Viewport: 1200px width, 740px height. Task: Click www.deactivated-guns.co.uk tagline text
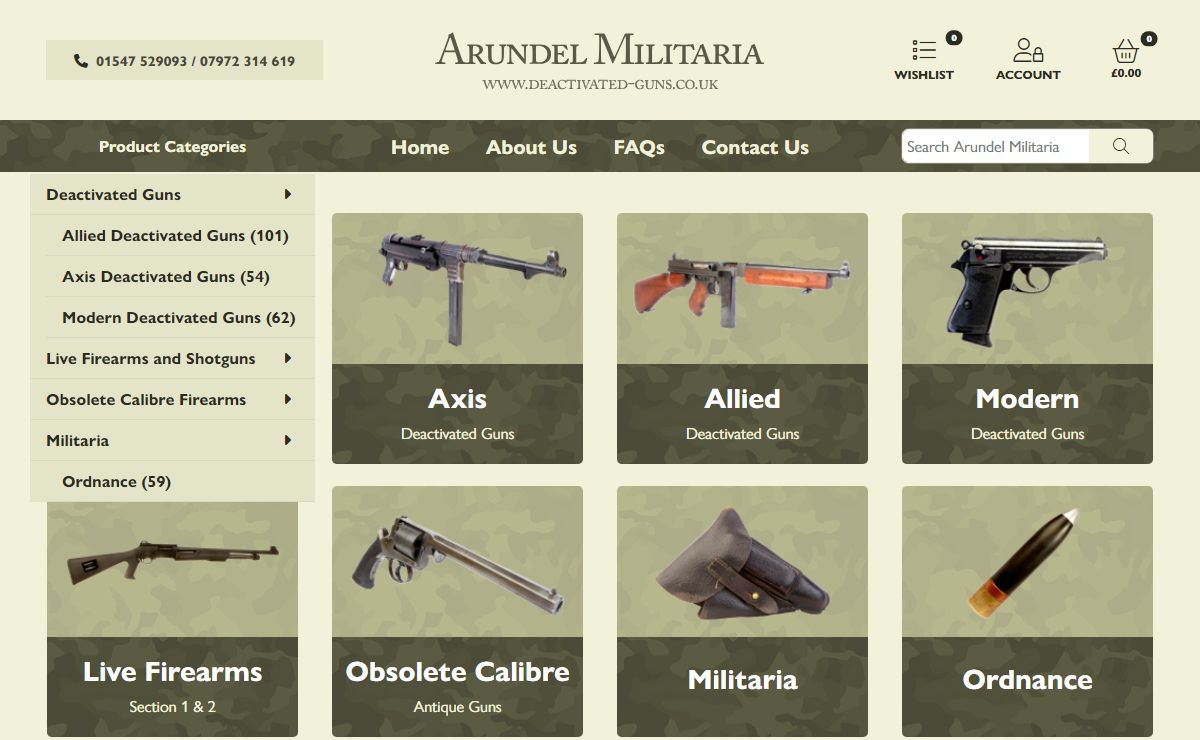coord(600,85)
